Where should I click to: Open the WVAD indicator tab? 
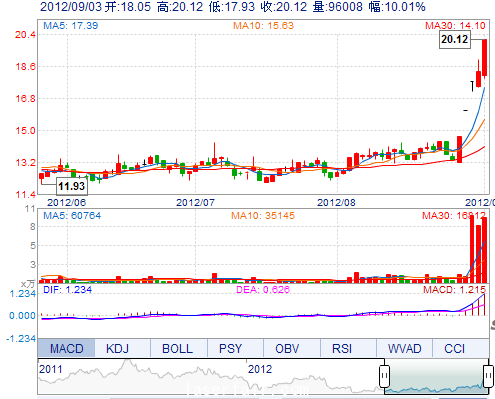coord(404,348)
